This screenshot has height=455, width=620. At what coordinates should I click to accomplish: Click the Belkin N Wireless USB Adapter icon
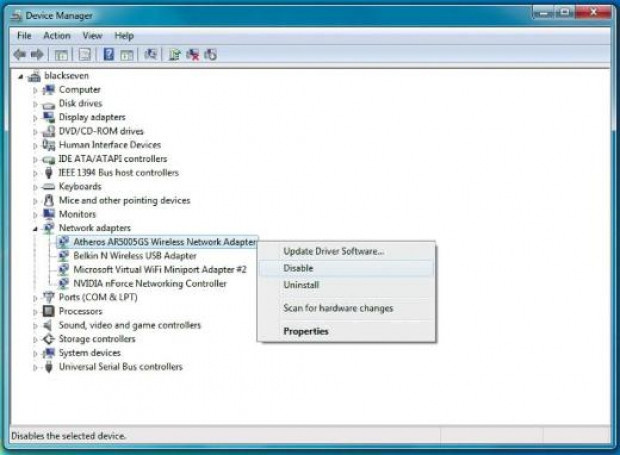coord(63,256)
